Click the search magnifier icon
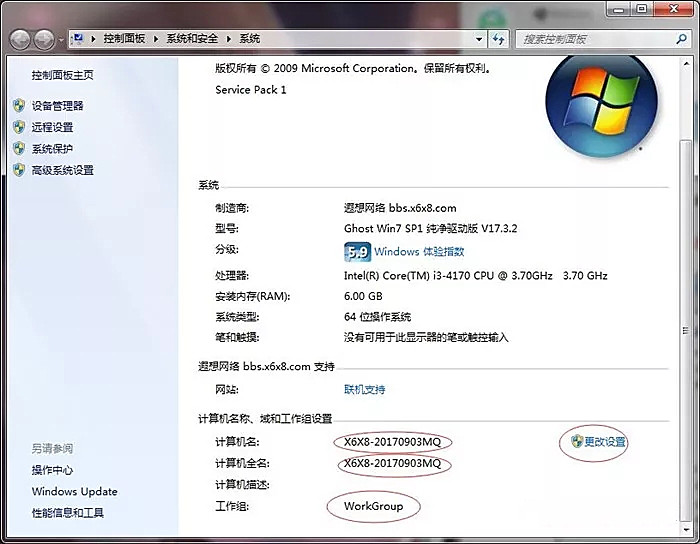The height and width of the screenshot is (544, 700). click(681, 39)
